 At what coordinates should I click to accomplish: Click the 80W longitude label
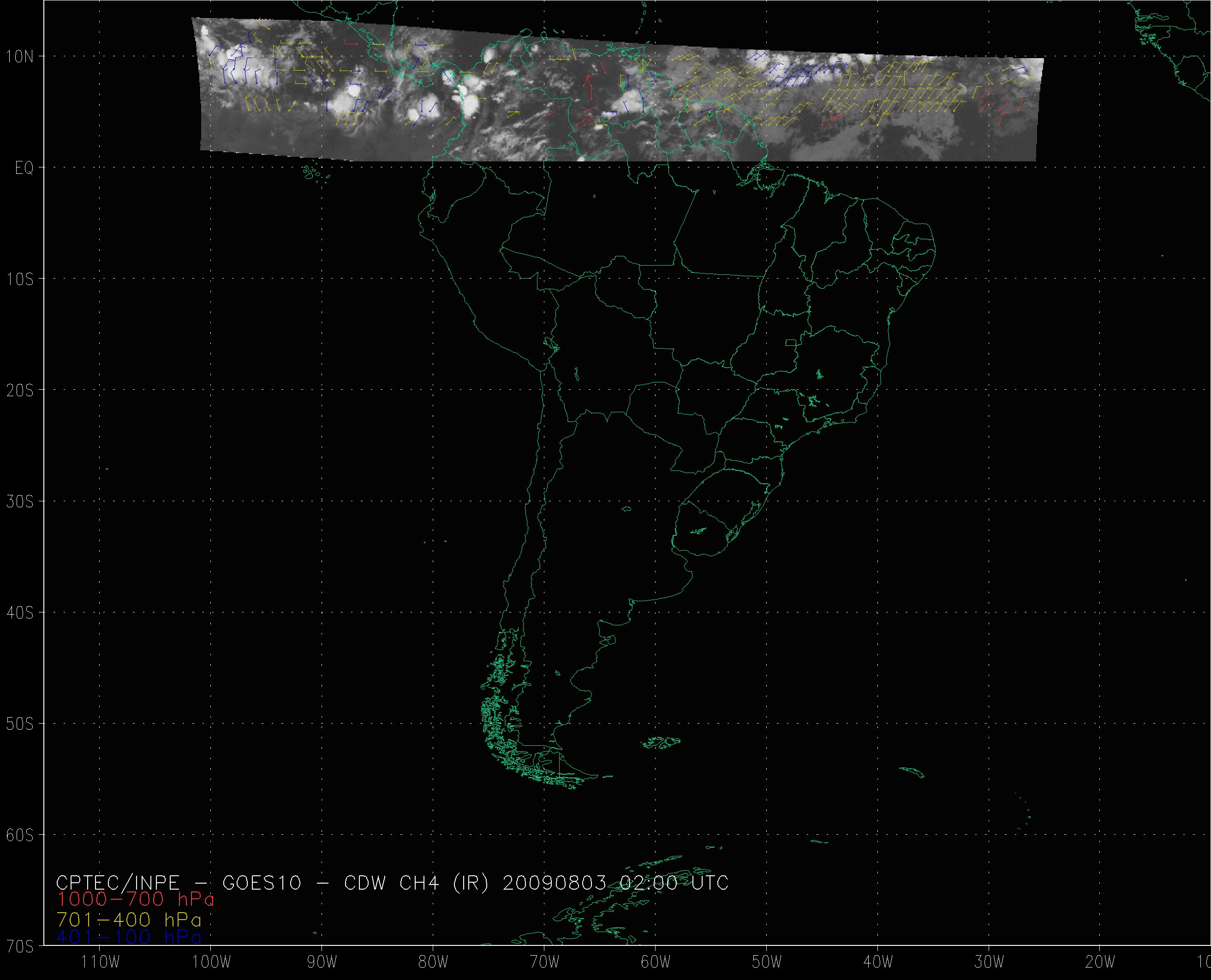pos(434,962)
